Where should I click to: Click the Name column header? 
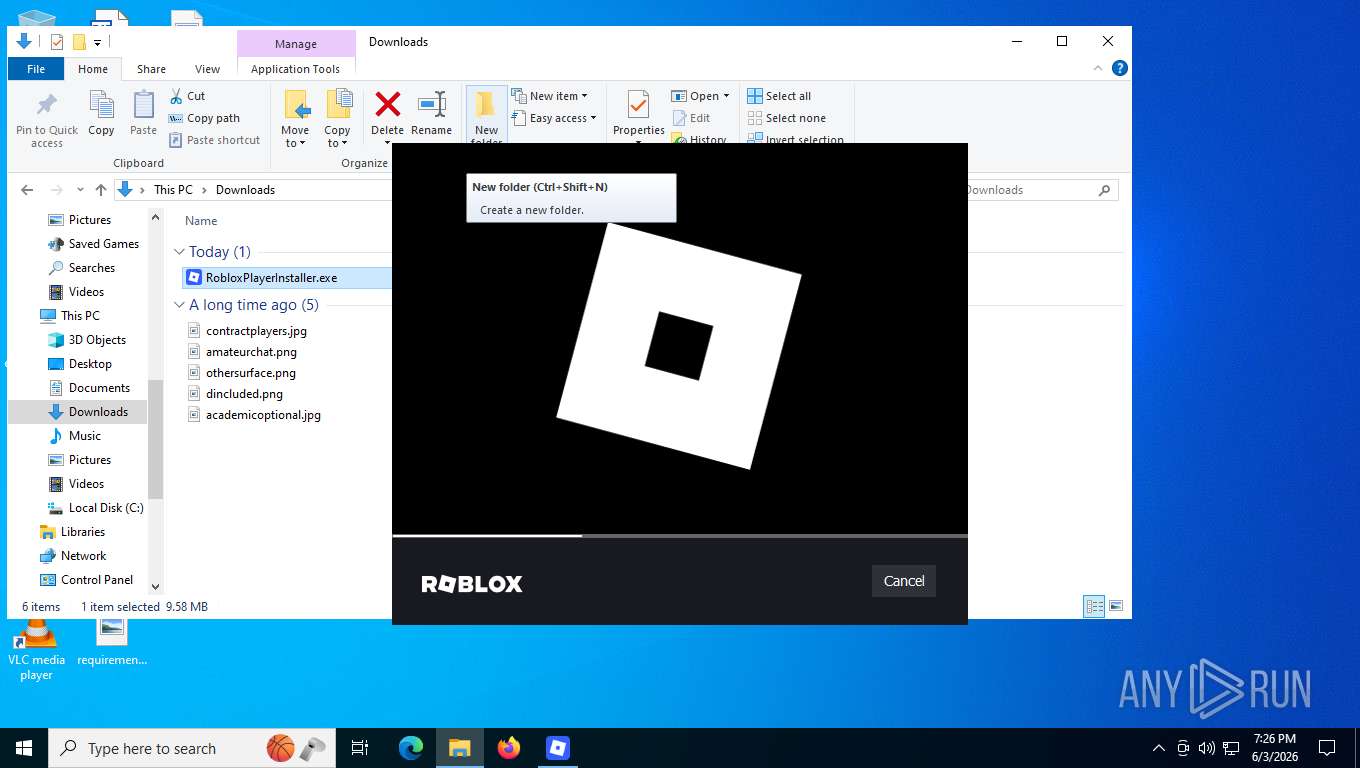coord(201,221)
